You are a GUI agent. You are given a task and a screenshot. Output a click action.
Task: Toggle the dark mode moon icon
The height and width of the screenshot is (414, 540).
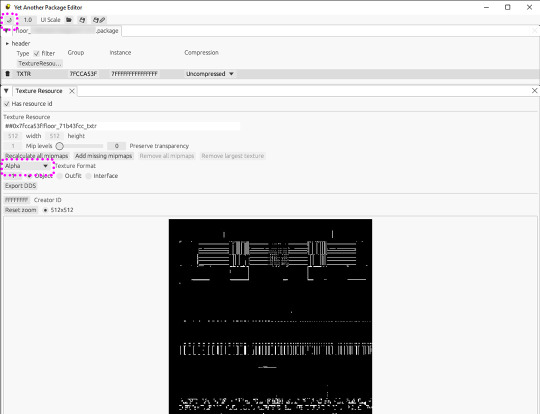[x=9, y=20]
